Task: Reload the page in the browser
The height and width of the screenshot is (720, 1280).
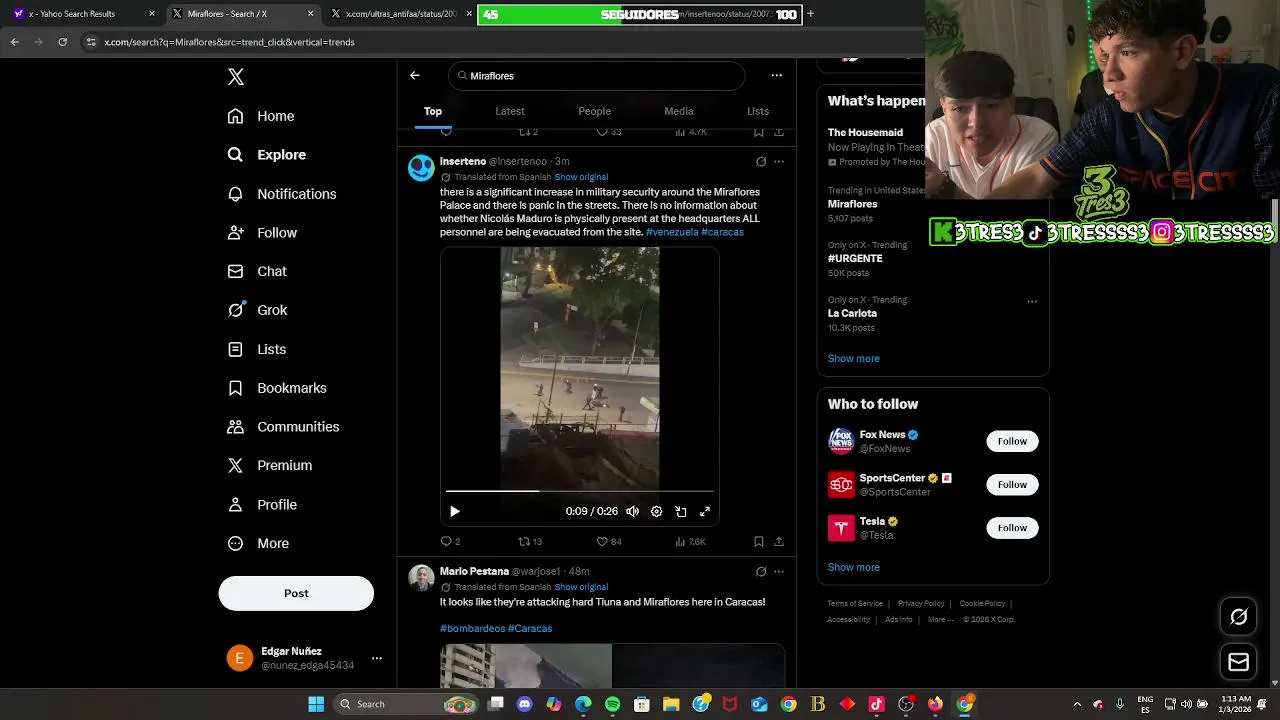Action: [x=62, y=42]
